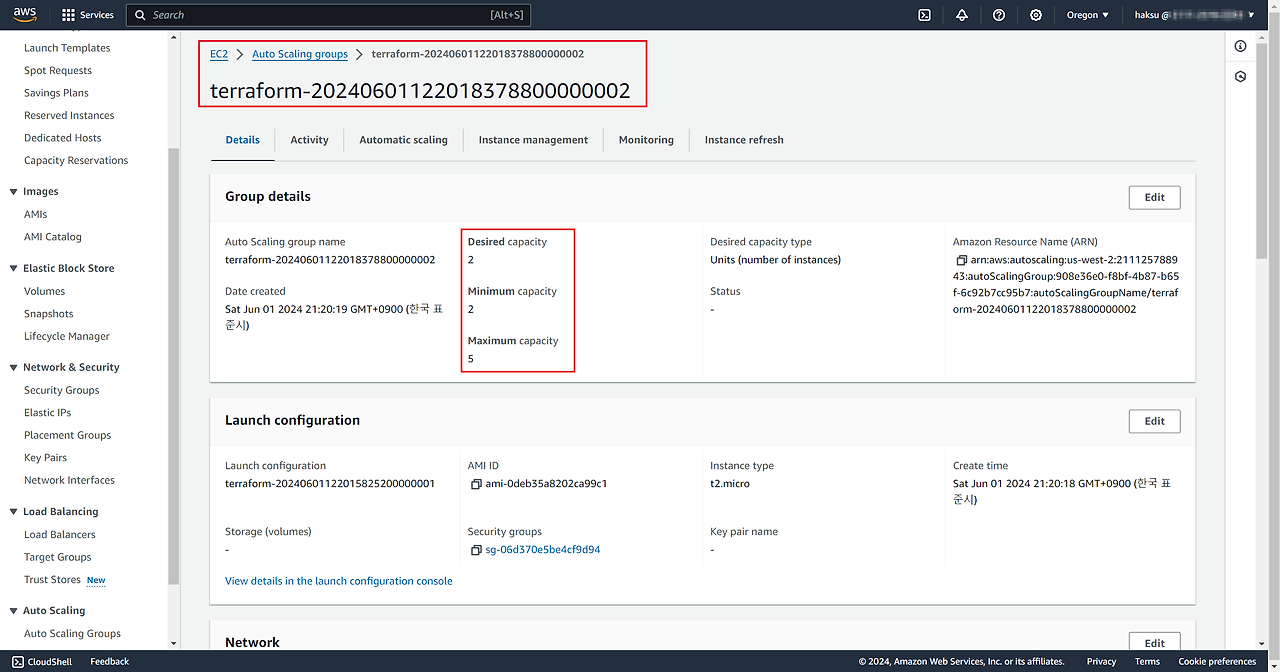Click the AWS logo home icon

click(25, 14)
